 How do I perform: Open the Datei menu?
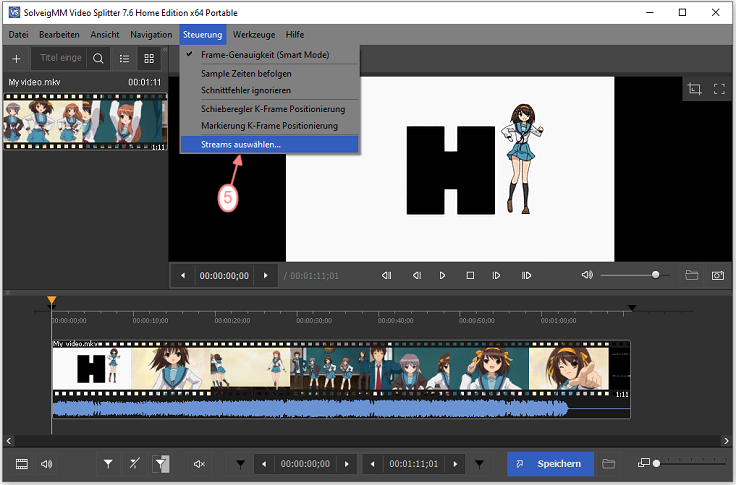[18, 35]
